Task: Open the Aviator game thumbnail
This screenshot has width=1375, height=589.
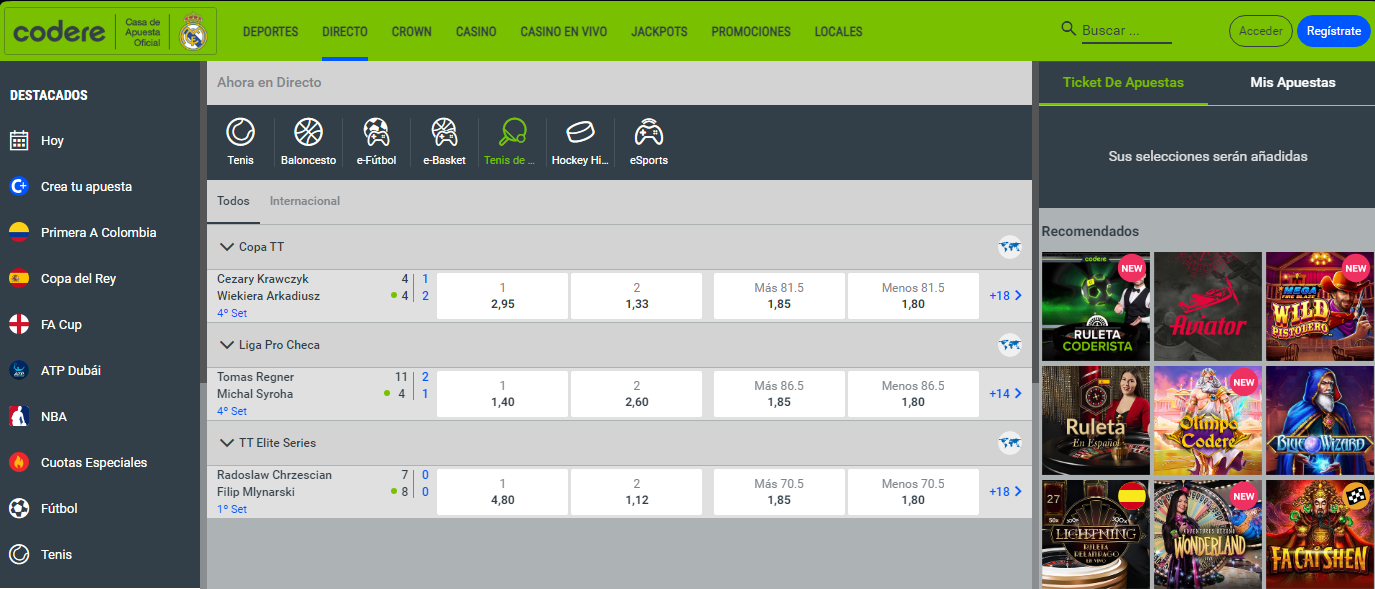Action: pos(1208,307)
